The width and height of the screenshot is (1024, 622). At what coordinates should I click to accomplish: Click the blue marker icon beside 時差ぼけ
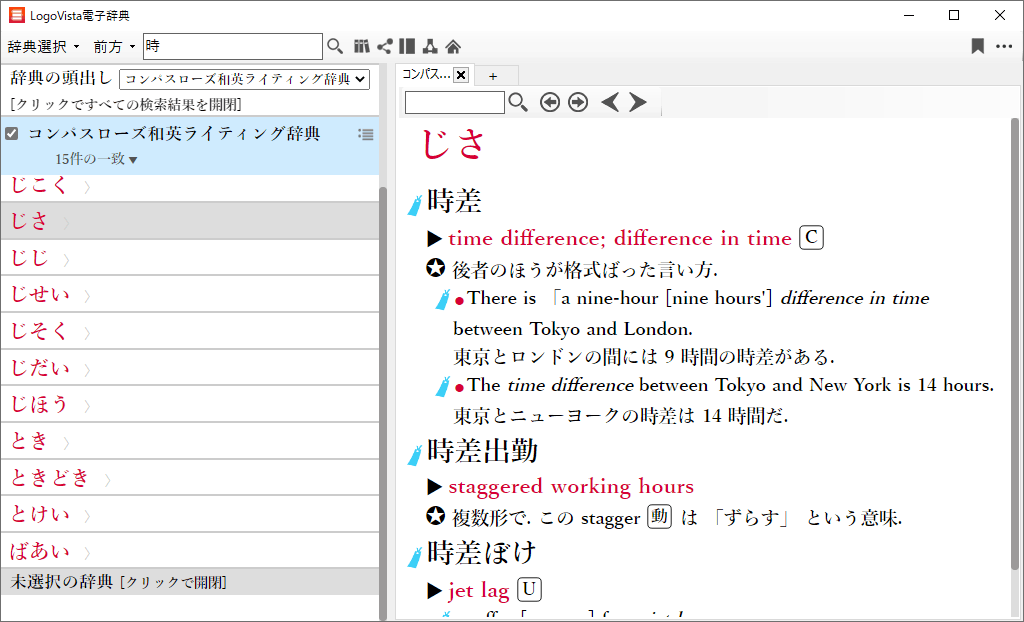(x=415, y=557)
